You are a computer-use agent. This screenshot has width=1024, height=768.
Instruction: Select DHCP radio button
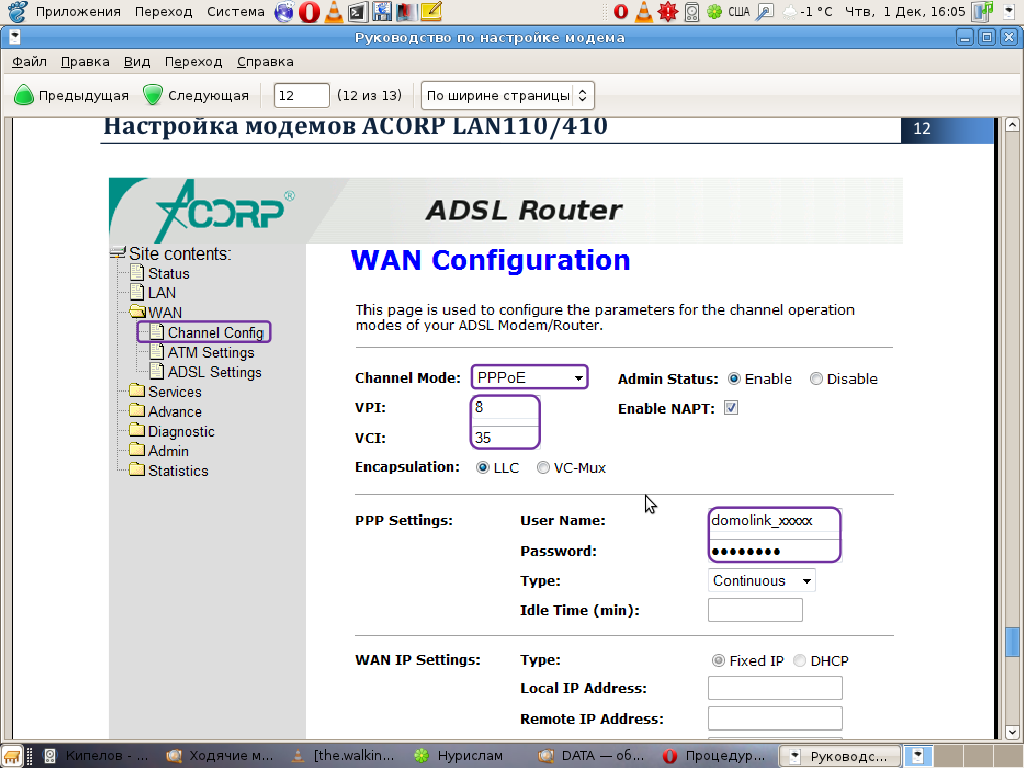(799, 660)
